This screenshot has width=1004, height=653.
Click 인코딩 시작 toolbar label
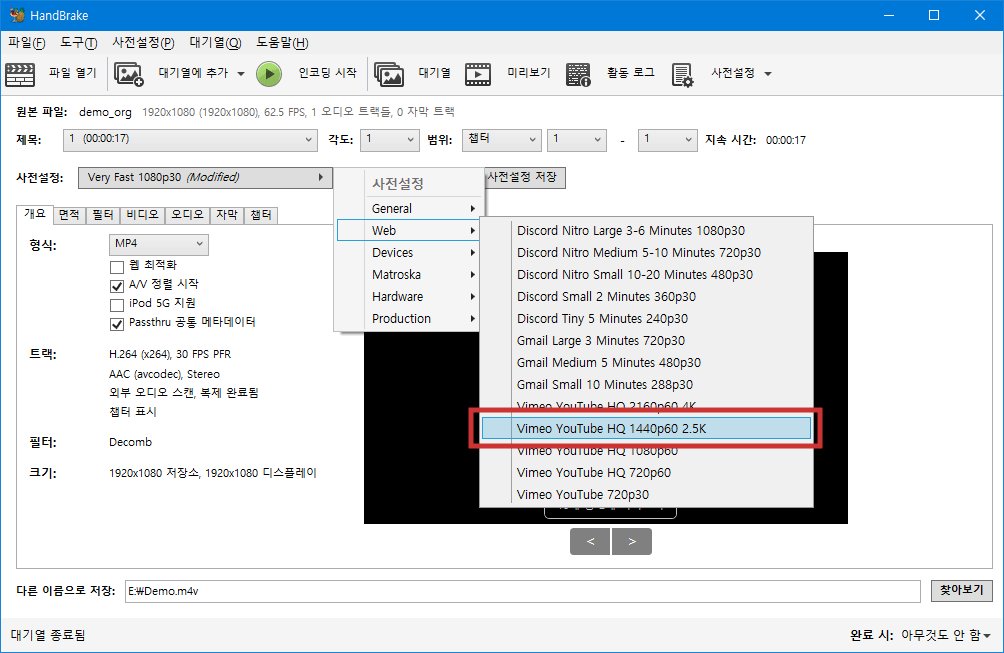click(327, 73)
